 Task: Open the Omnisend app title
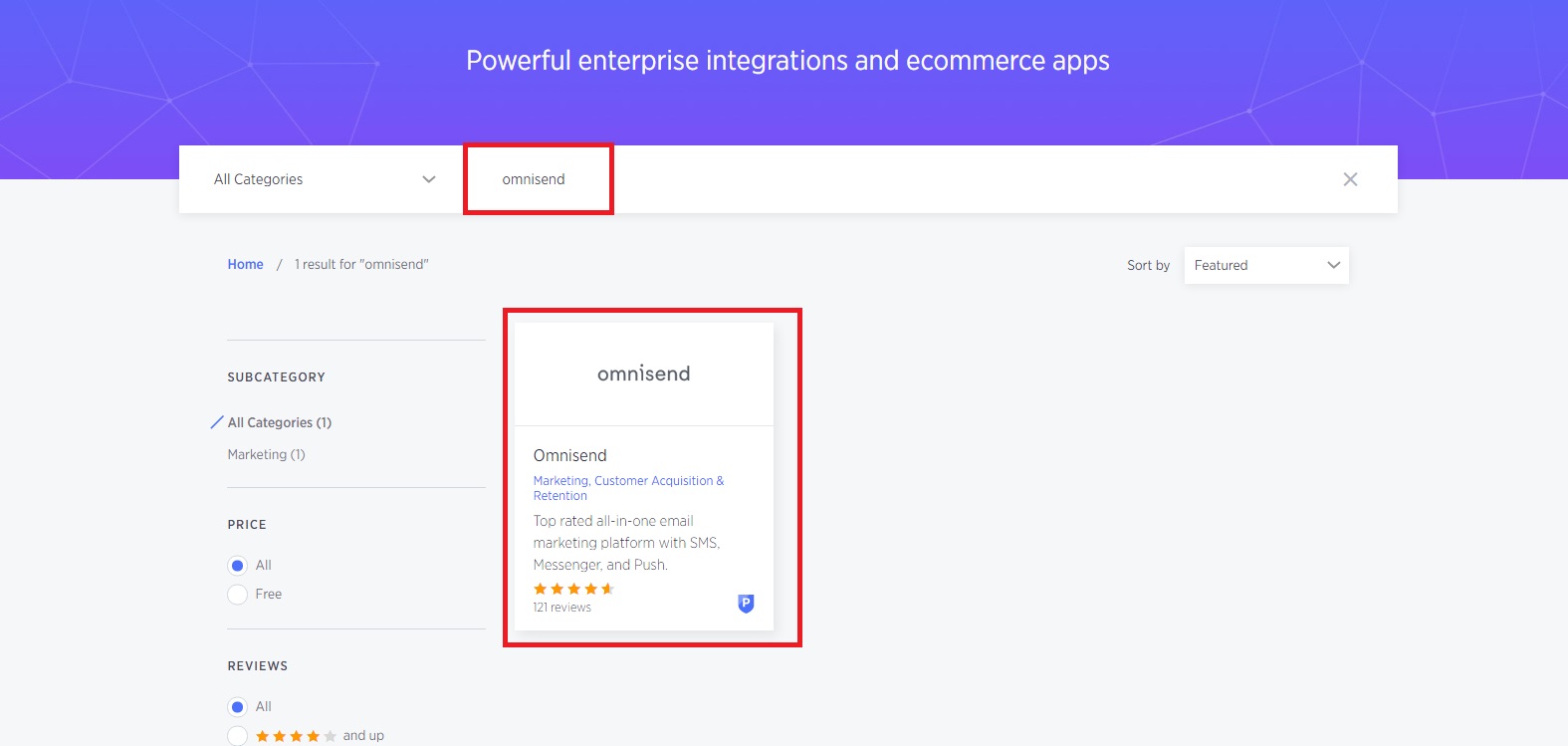(569, 455)
